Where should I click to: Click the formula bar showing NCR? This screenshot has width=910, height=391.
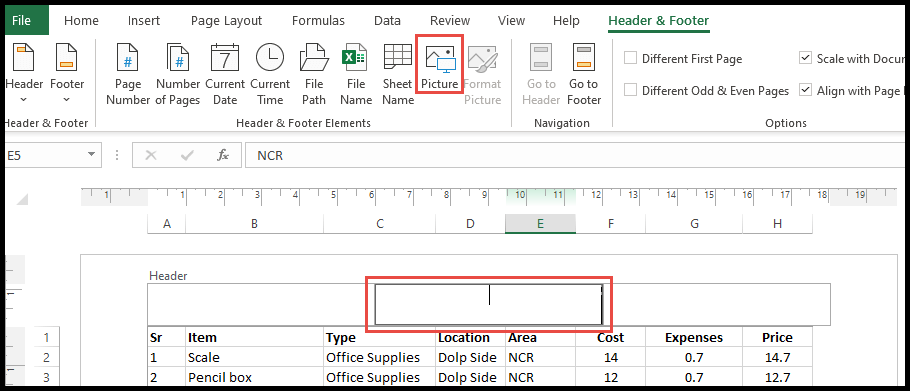coord(575,155)
